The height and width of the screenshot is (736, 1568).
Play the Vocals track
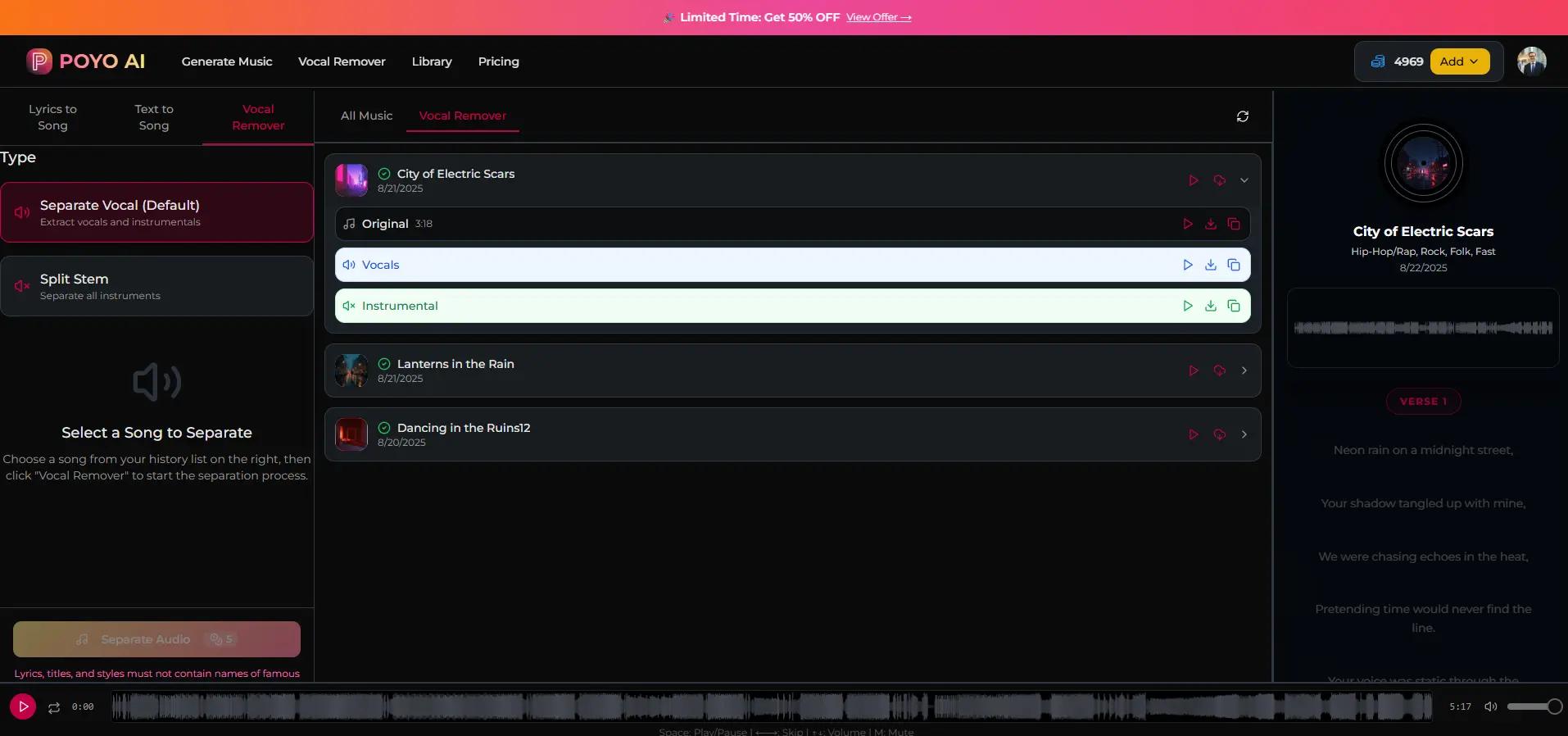click(1188, 265)
